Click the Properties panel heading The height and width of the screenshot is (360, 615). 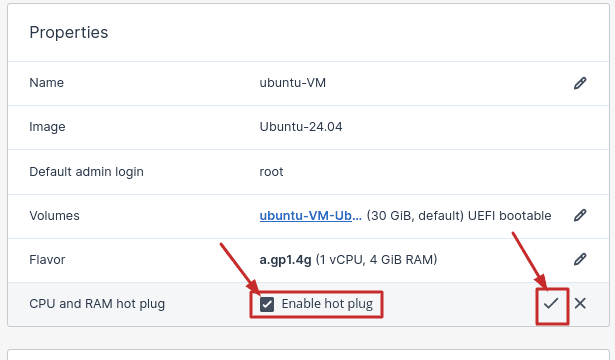coord(69,33)
